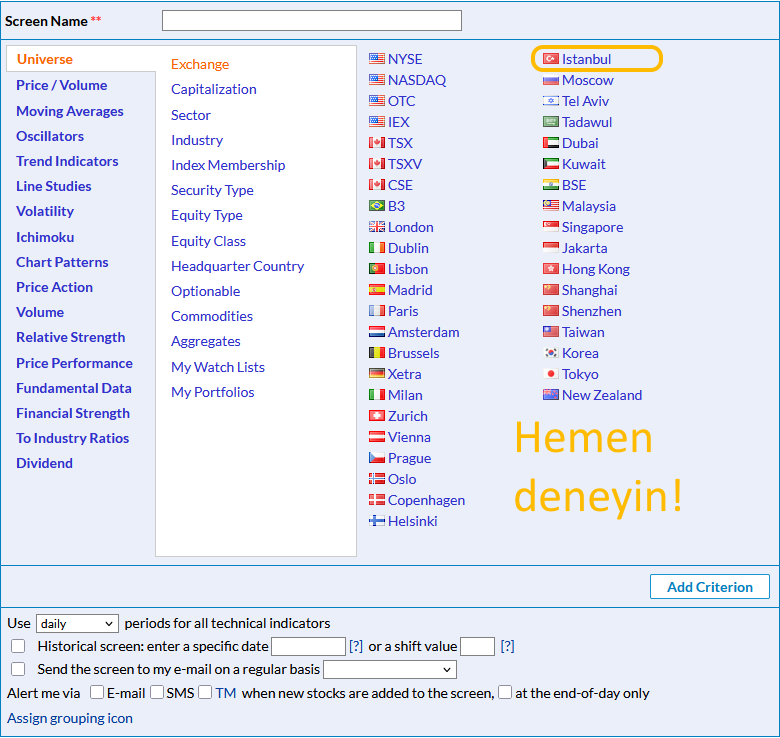
Task: Focus the shift value input field
Action: pyautogui.click(x=478, y=646)
